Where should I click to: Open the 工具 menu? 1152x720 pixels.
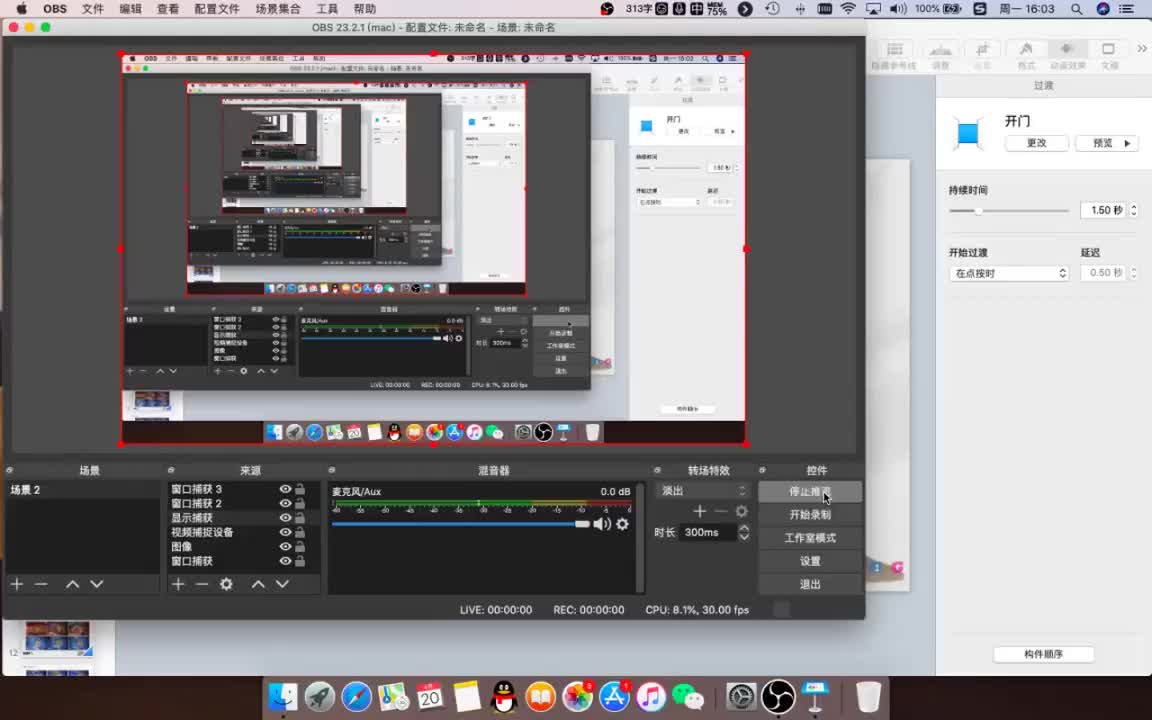pos(327,9)
